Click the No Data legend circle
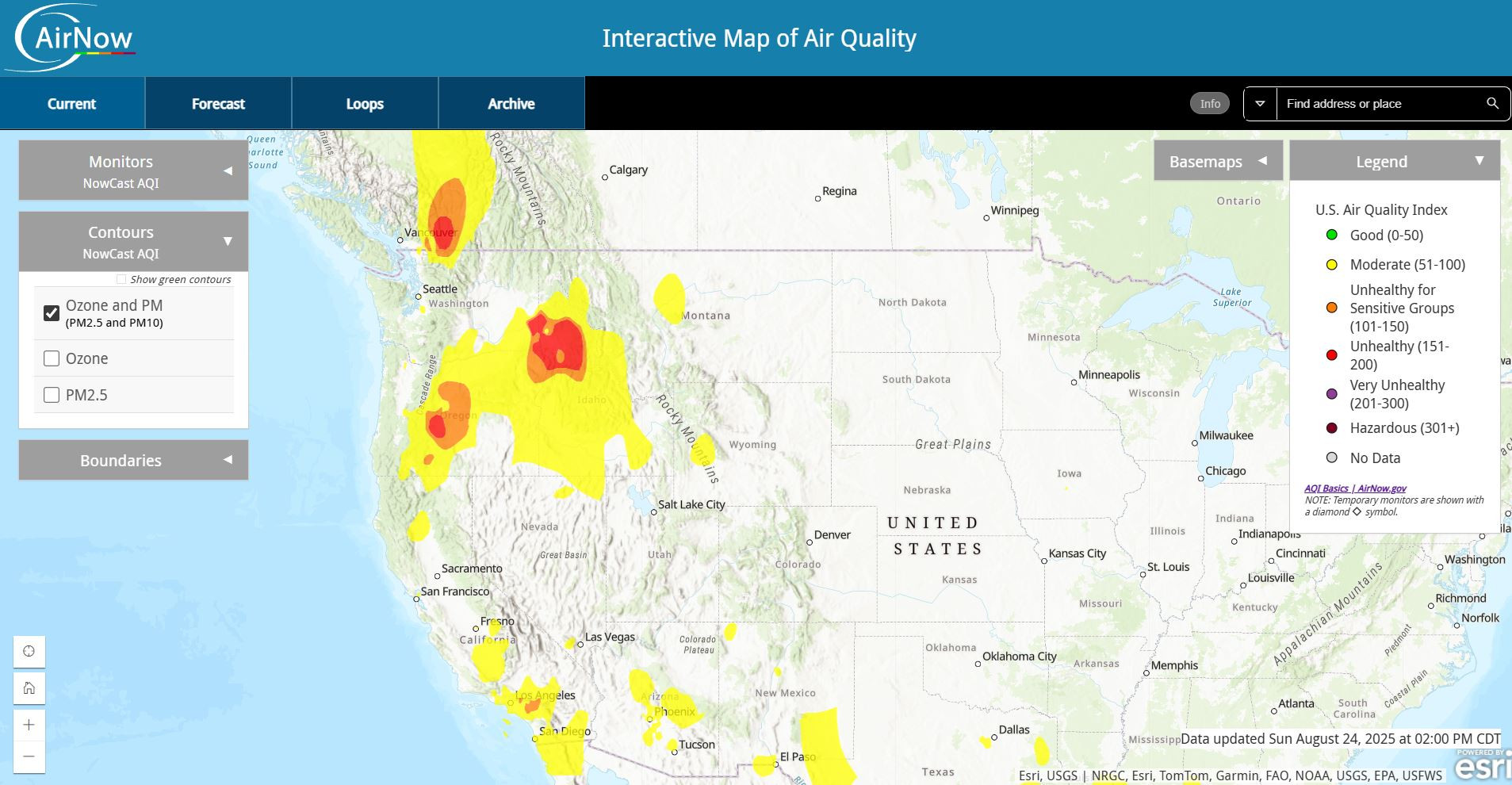This screenshot has height=785, width=1512. coord(1332,458)
